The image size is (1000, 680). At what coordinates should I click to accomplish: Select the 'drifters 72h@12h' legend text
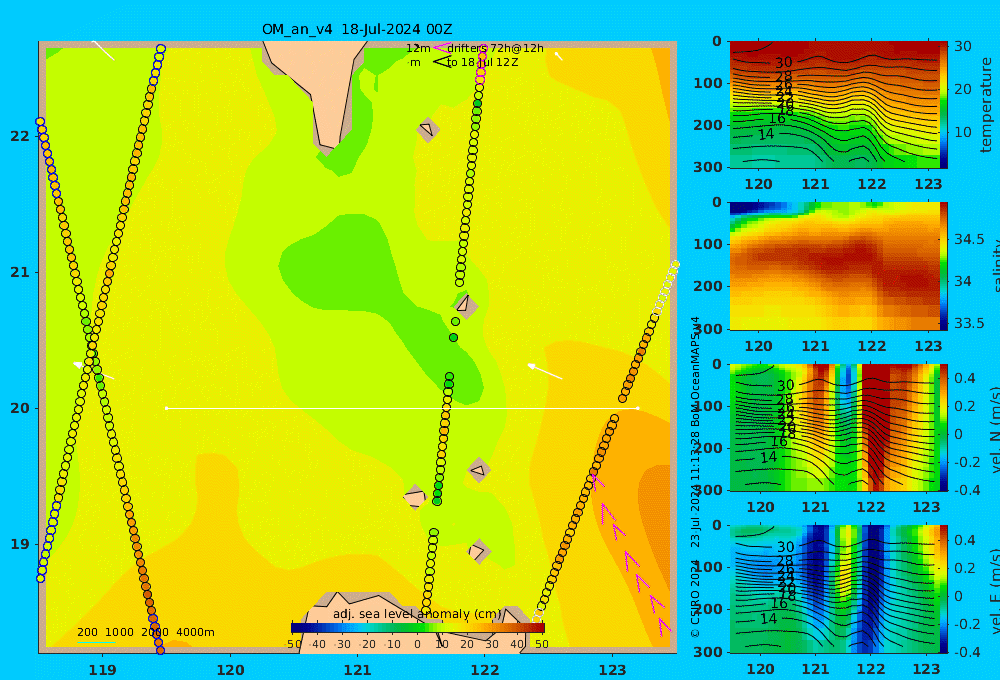tap(496, 48)
